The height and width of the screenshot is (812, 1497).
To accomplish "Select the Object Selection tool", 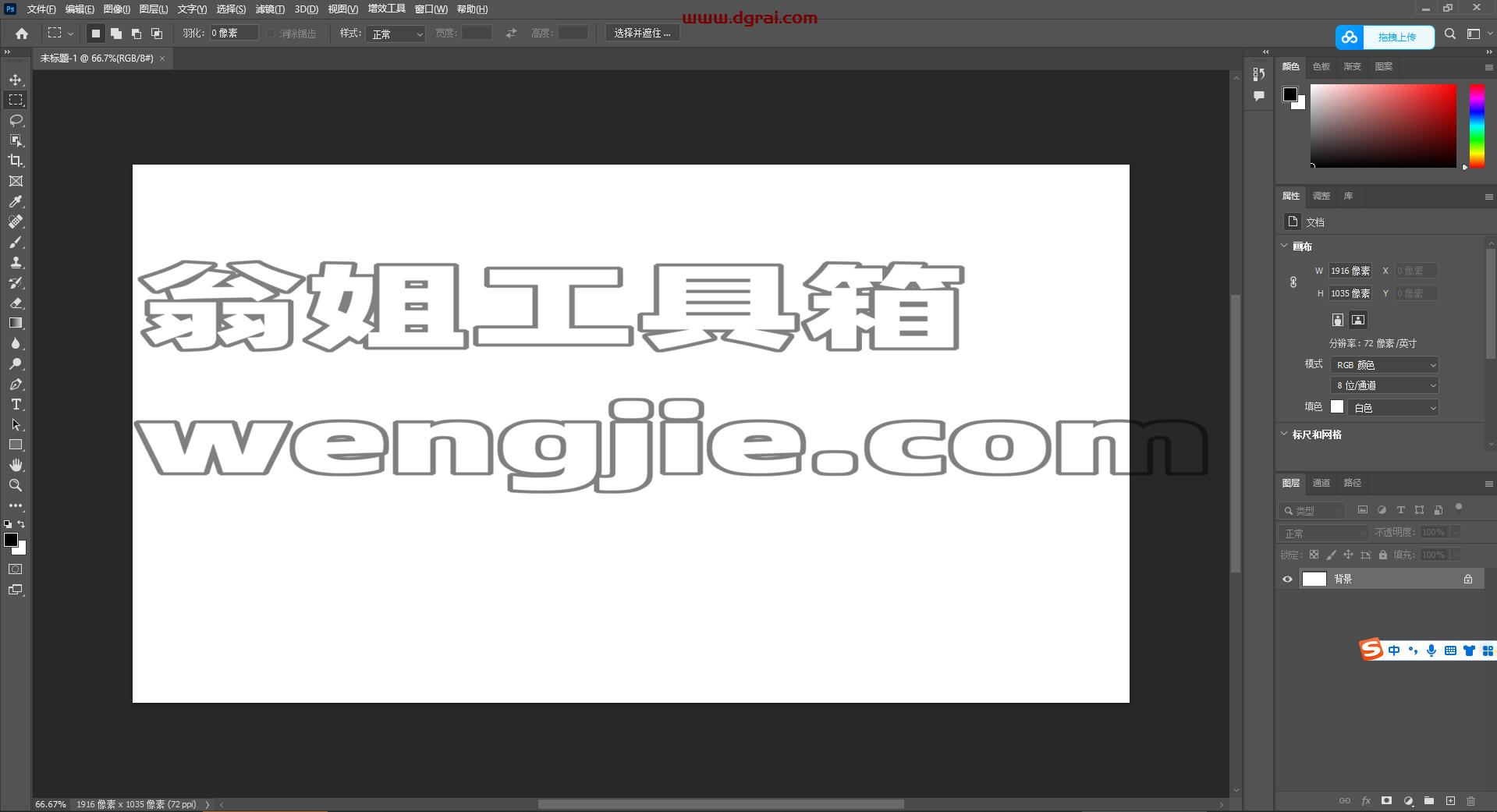I will (x=16, y=140).
